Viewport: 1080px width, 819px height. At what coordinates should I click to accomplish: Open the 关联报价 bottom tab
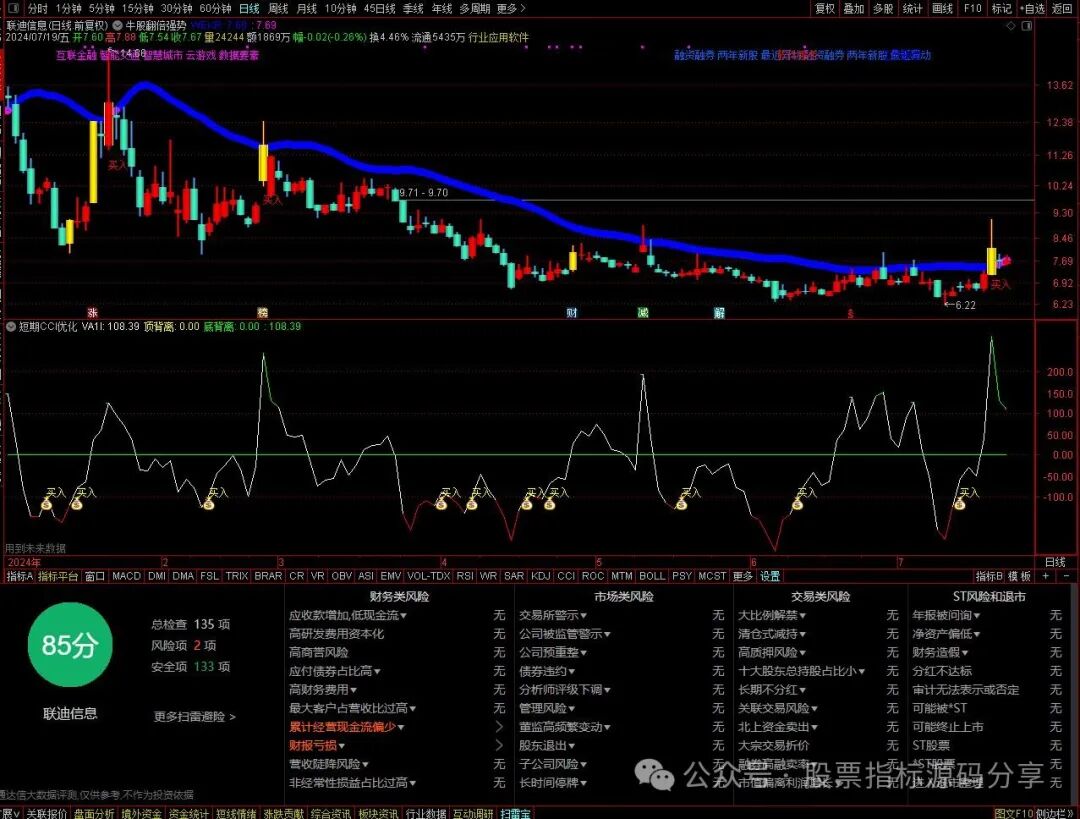pos(47,813)
